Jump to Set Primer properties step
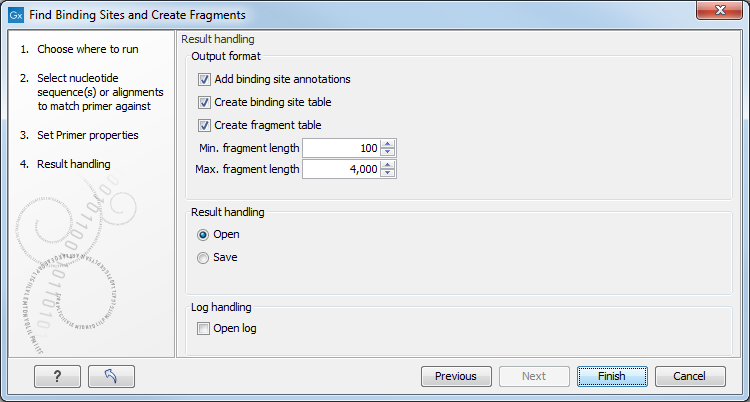The image size is (750, 402). click(88, 135)
